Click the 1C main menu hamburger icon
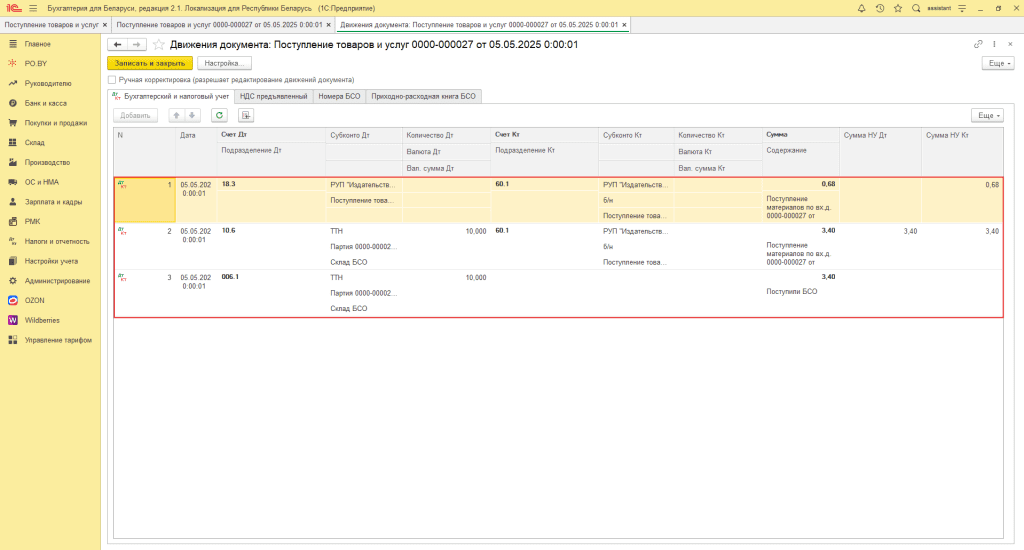This screenshot has width=1024, height=550. [33, 8]
